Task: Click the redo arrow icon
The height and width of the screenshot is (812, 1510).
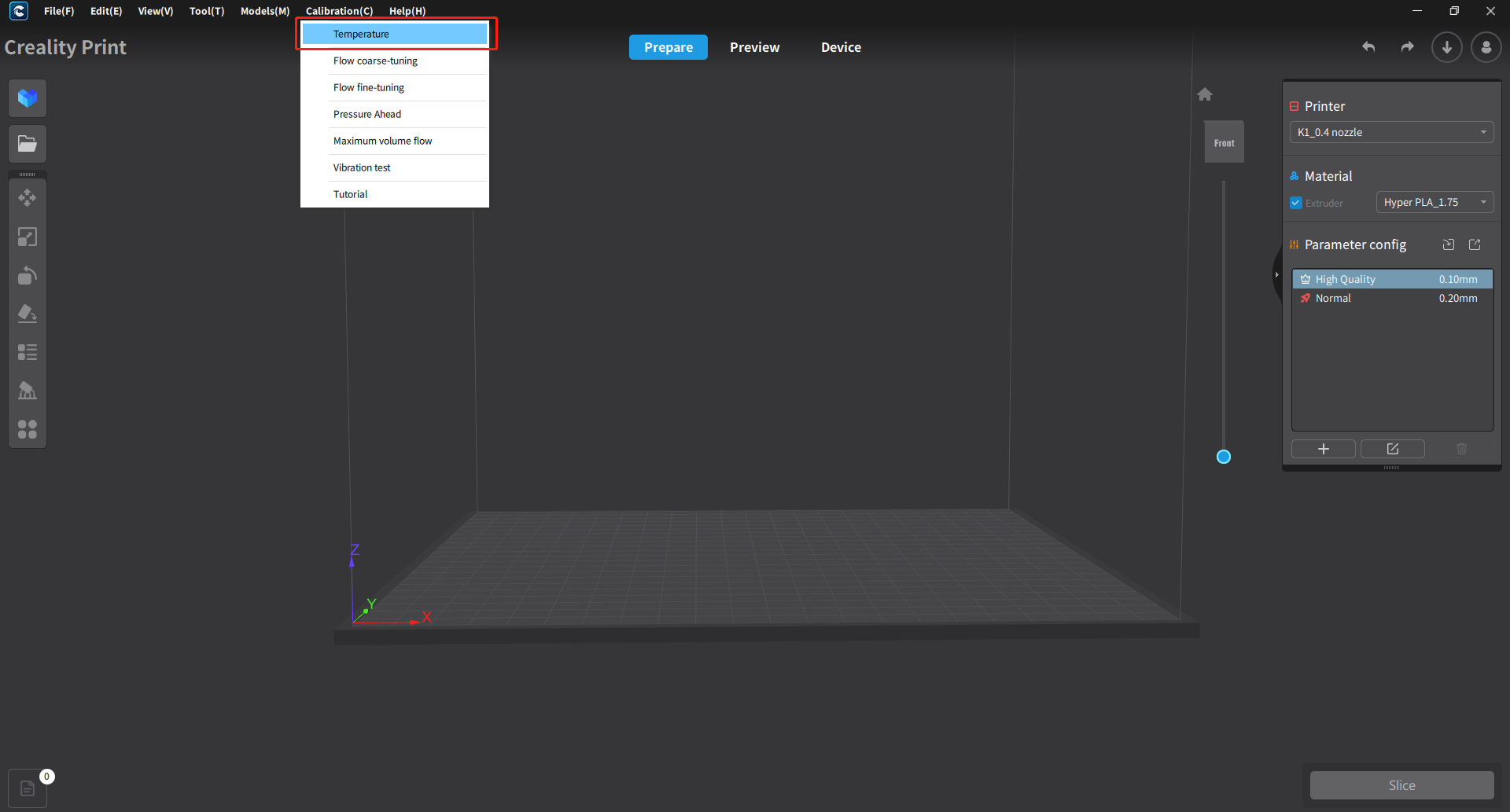Action: (x=1408, y=47)
